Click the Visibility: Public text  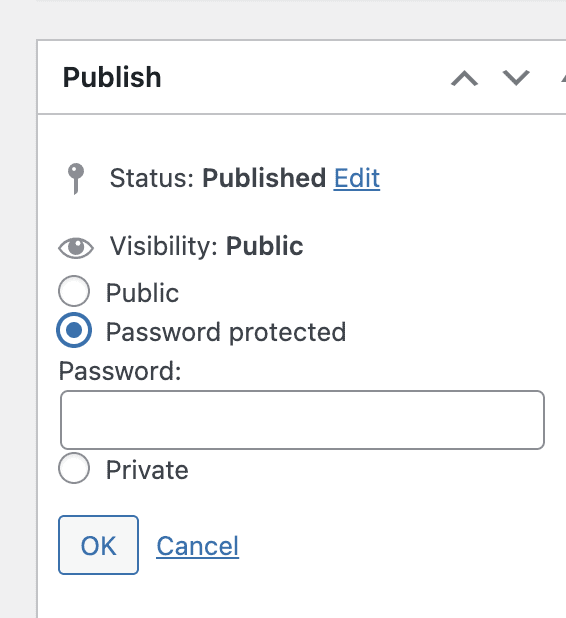pyautogui.click(x=207, y=246)
